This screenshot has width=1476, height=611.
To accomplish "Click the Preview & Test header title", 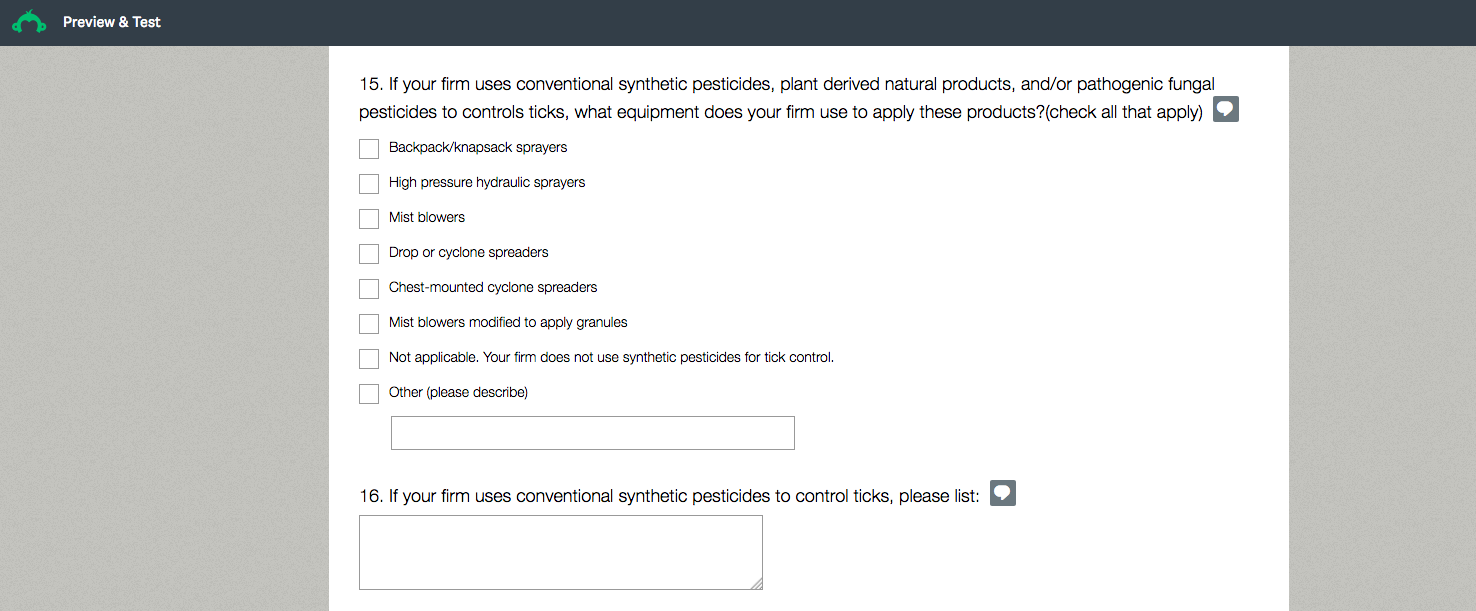I will click(112, 22).
